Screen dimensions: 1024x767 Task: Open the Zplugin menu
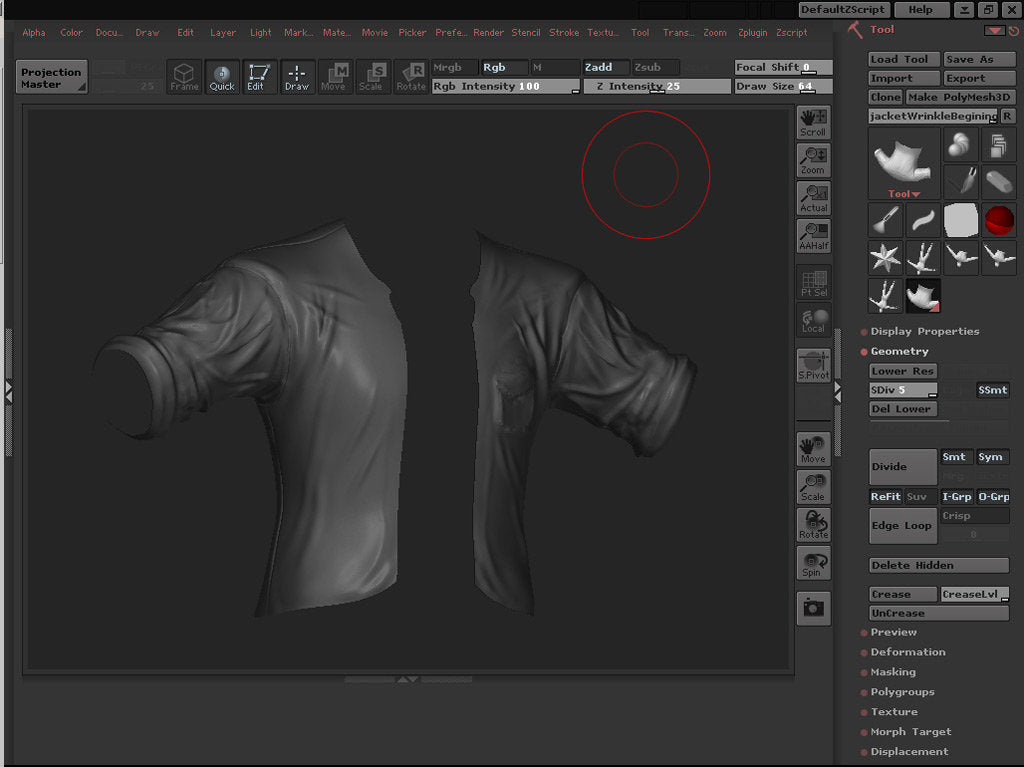pyautogui.click(x=752, y=33)
